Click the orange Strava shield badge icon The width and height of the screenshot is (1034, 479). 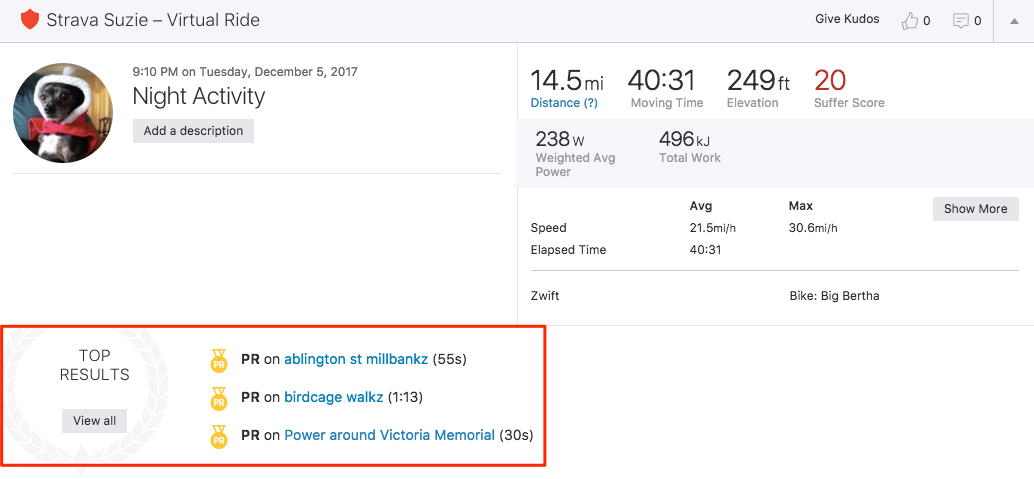tap(30, 20)
